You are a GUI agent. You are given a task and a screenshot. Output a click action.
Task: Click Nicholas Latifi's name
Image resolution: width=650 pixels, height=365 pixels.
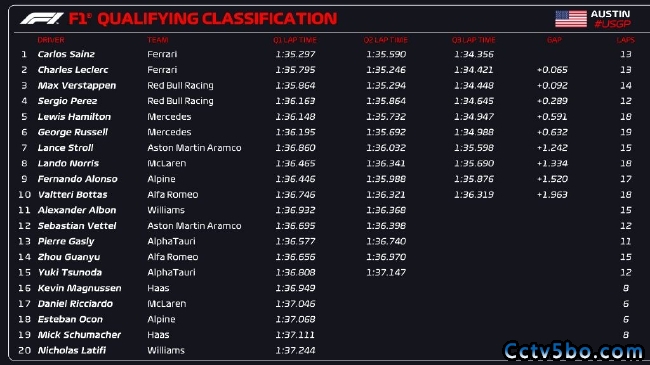pyautogui.click(x=72, y=350)
